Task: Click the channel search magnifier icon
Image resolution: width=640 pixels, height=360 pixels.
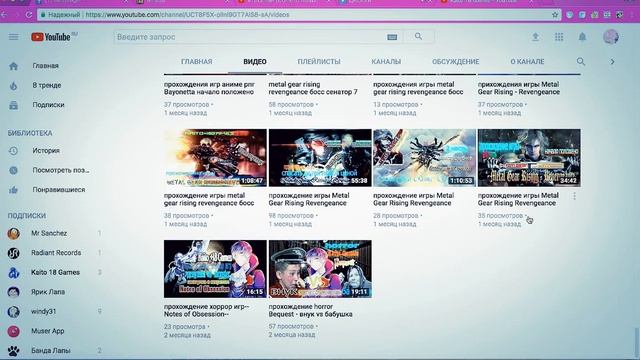Action: click(581, 62)
